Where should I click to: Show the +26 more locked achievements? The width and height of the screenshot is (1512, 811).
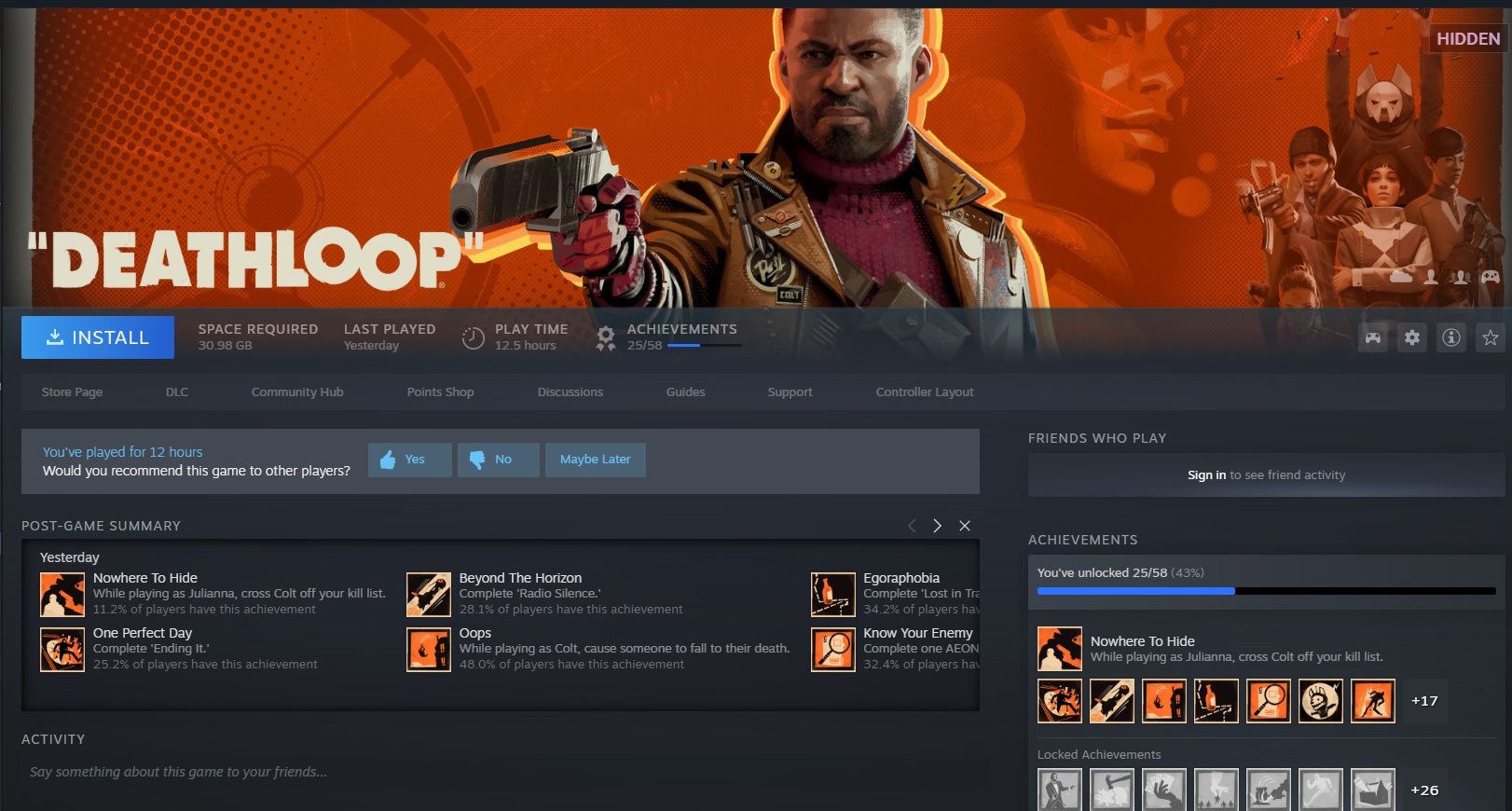click(1424, 790)
